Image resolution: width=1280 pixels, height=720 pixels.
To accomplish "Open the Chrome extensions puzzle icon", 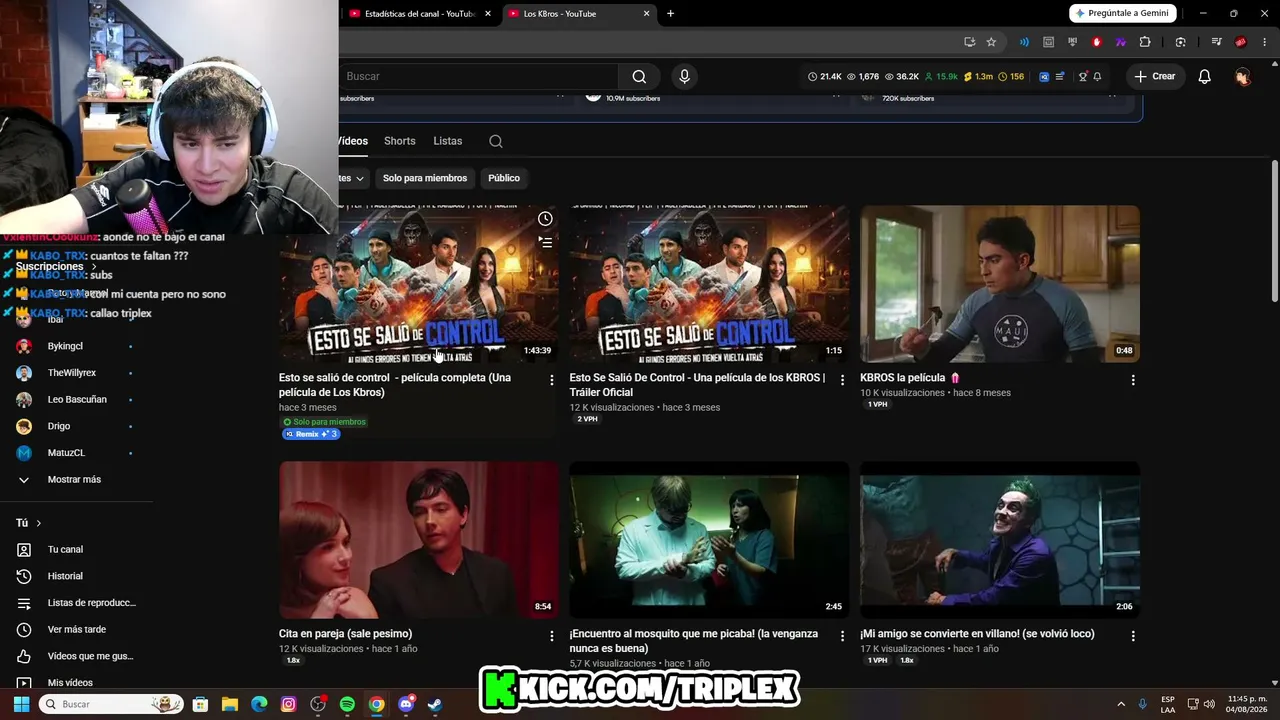I will pos(1145,42).
